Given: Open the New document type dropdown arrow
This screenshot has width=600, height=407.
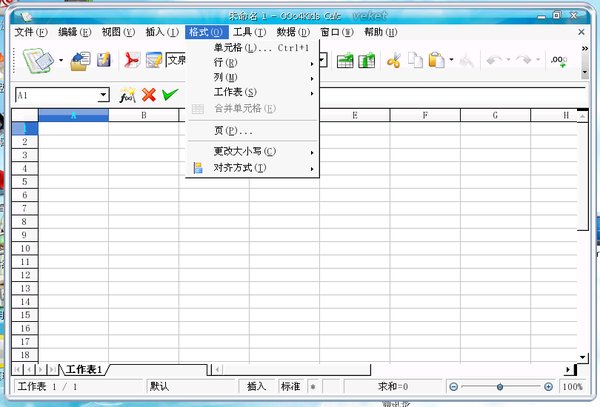Looking at the screenshot, I should point(61,60).
